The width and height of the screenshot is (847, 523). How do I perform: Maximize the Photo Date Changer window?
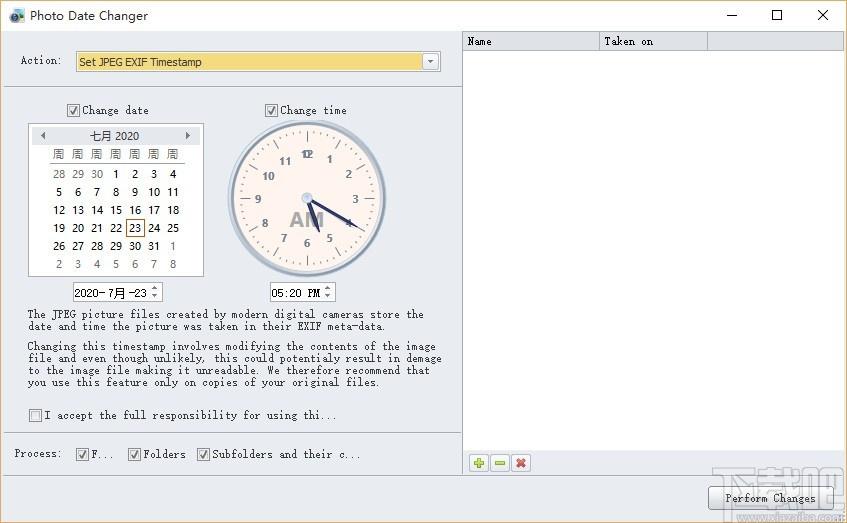(777, 15)
